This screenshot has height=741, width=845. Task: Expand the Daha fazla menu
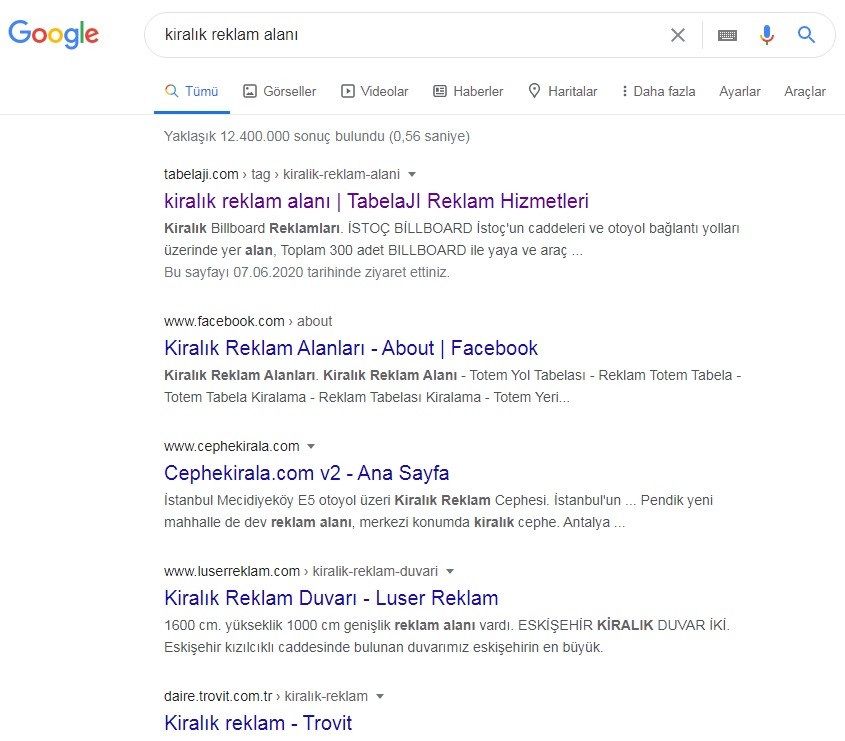(x=658, y=91)
